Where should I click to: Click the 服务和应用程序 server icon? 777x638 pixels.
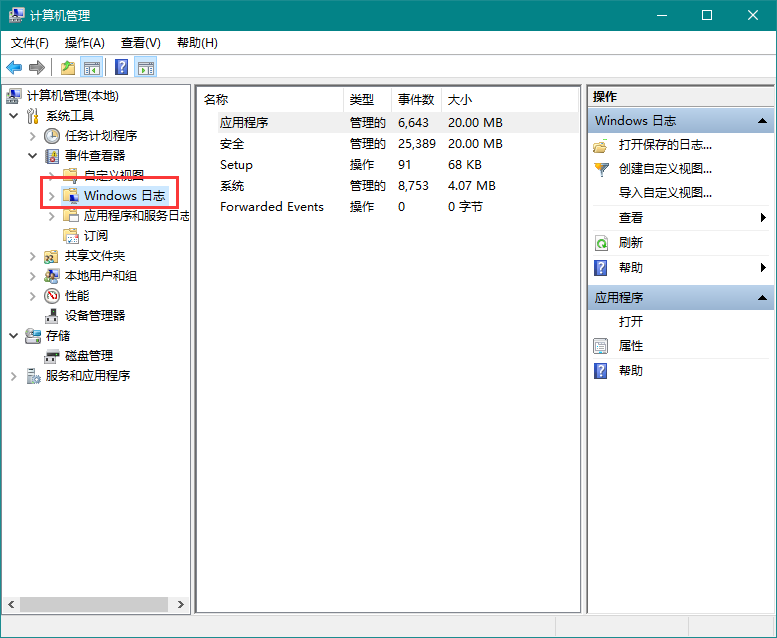point(33,376)
